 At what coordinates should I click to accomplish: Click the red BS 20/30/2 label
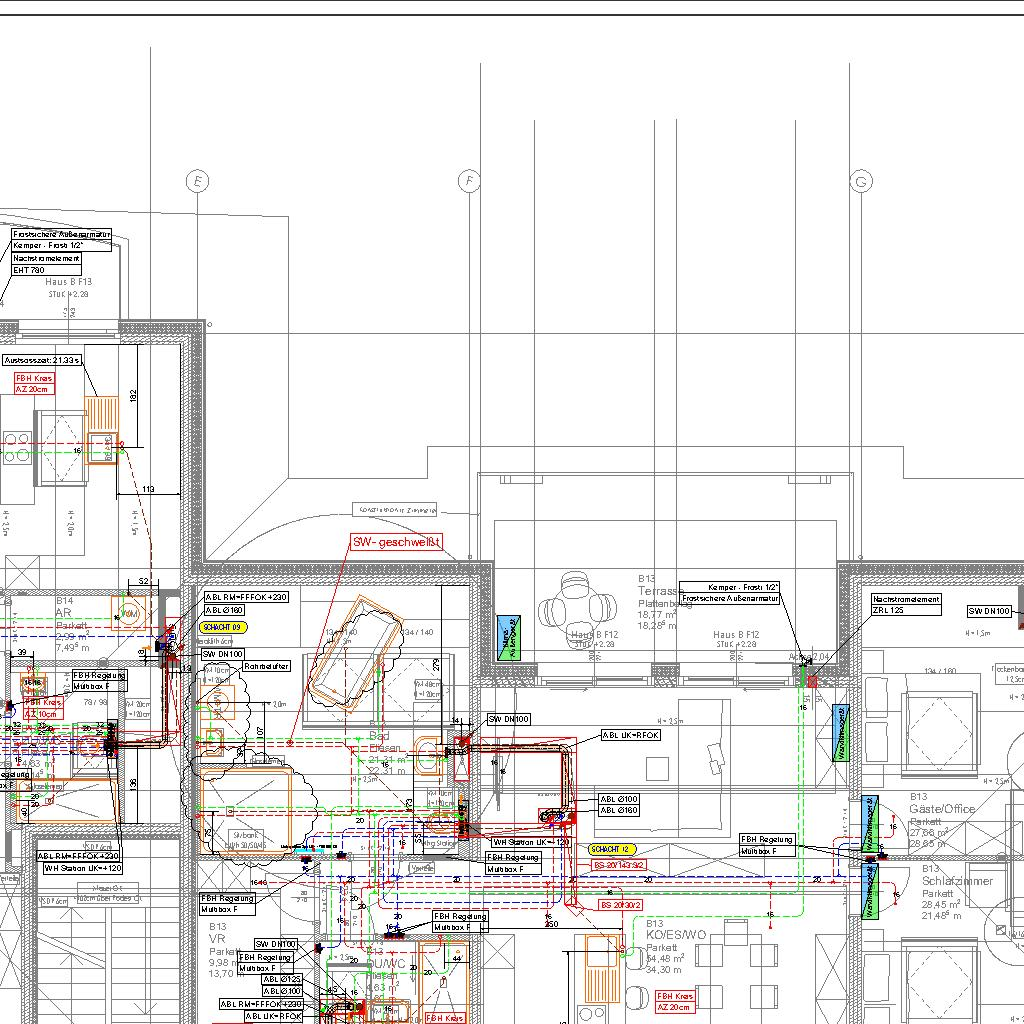pos(620,904)
